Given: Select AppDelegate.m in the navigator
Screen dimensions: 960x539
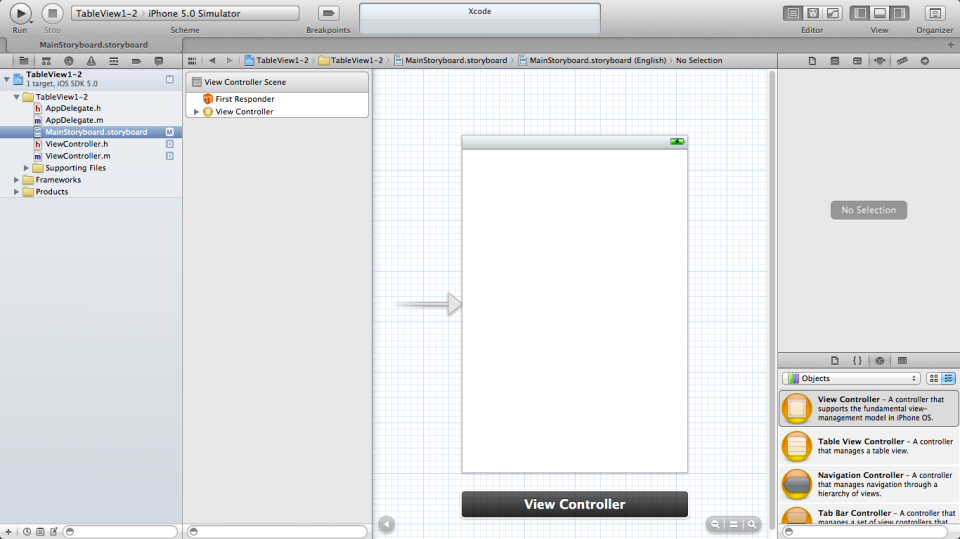Looking at the screenshot, I should click(x=74, y=120).
